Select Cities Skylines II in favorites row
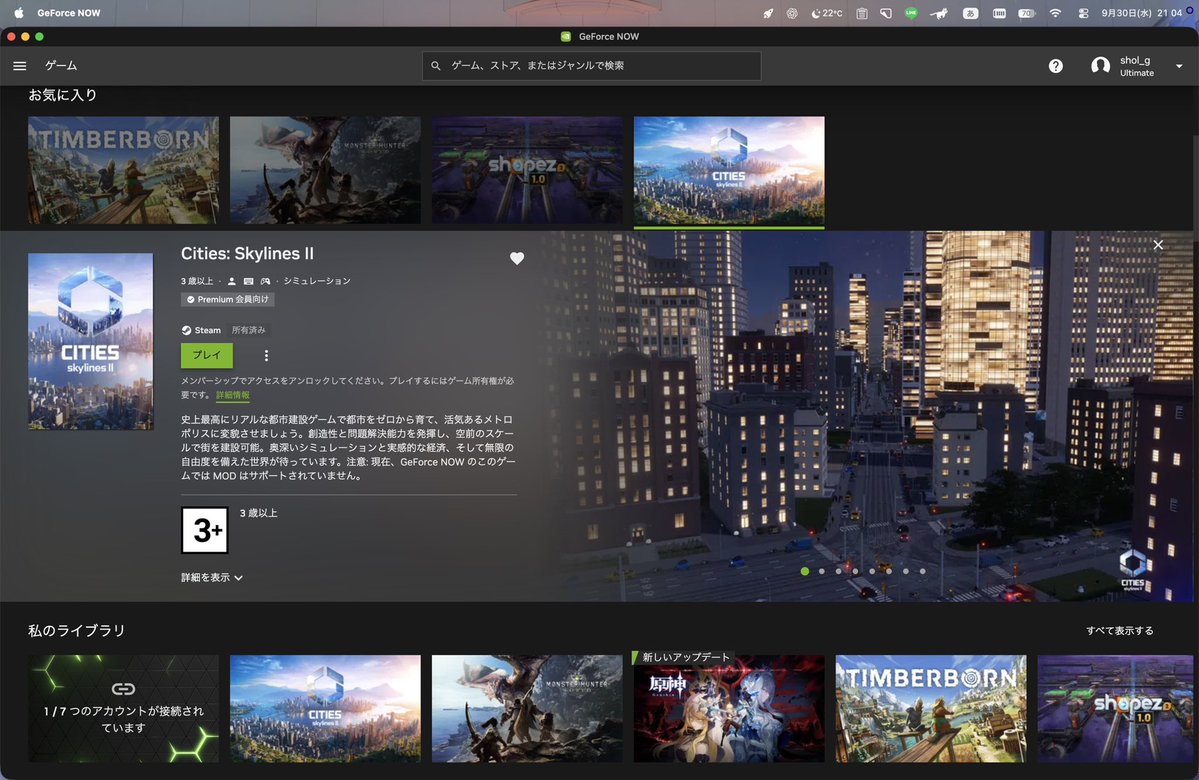This screenshot has width=1199, height=780. tap(729, 170)
